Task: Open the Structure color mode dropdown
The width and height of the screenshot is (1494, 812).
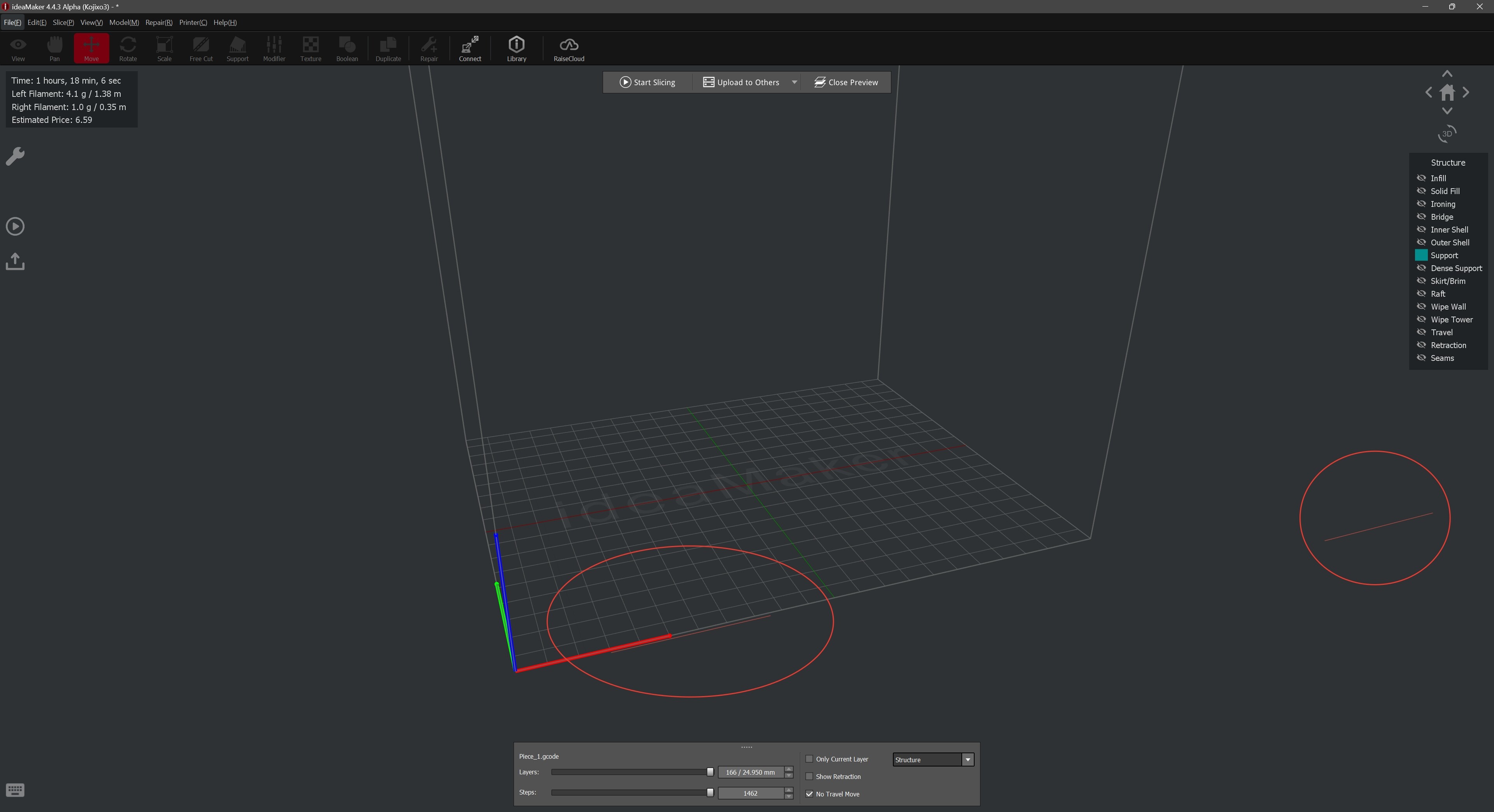Action: pos(967,760)
